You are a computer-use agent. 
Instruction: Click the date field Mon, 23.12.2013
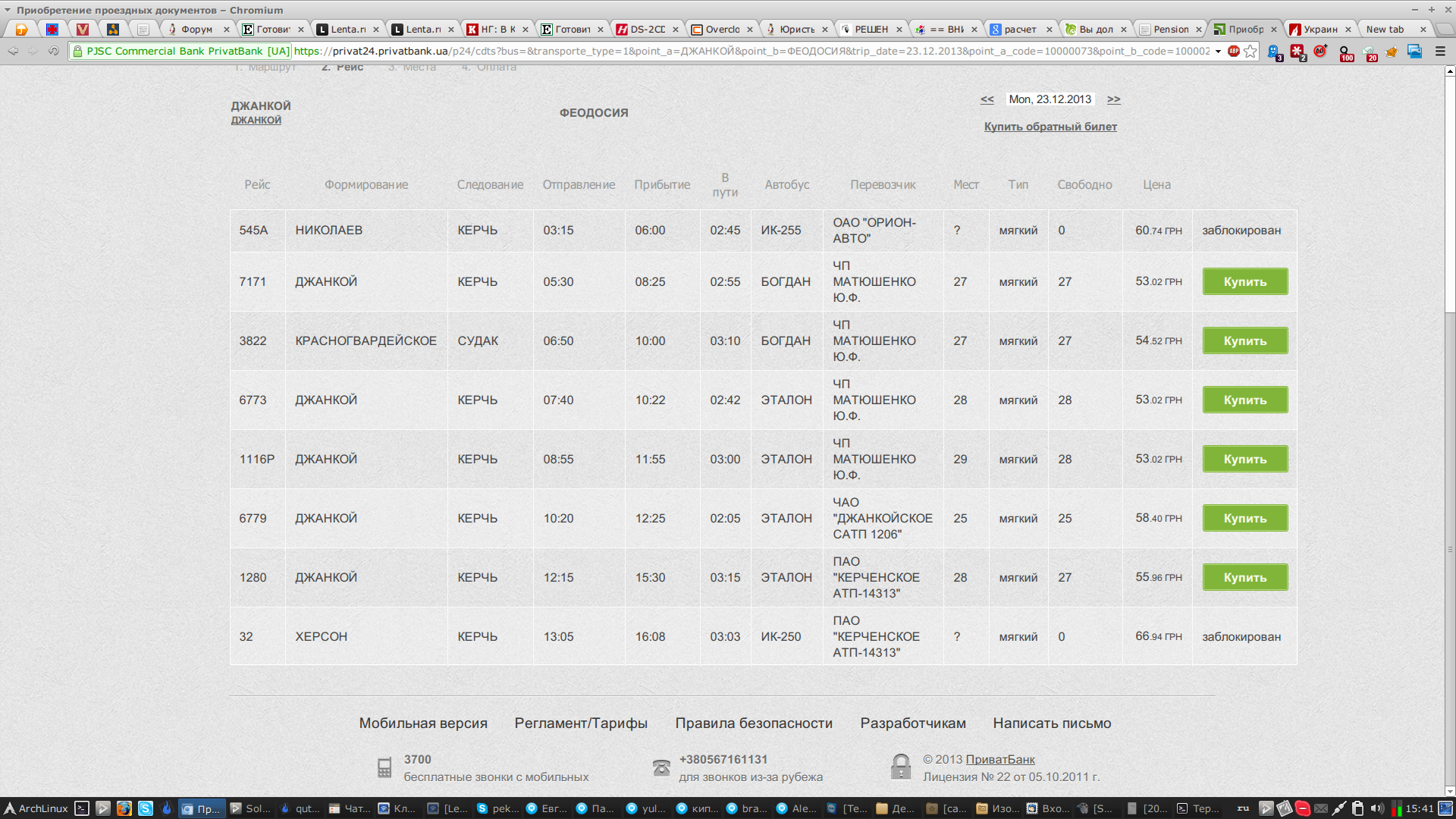[1050, 99]
